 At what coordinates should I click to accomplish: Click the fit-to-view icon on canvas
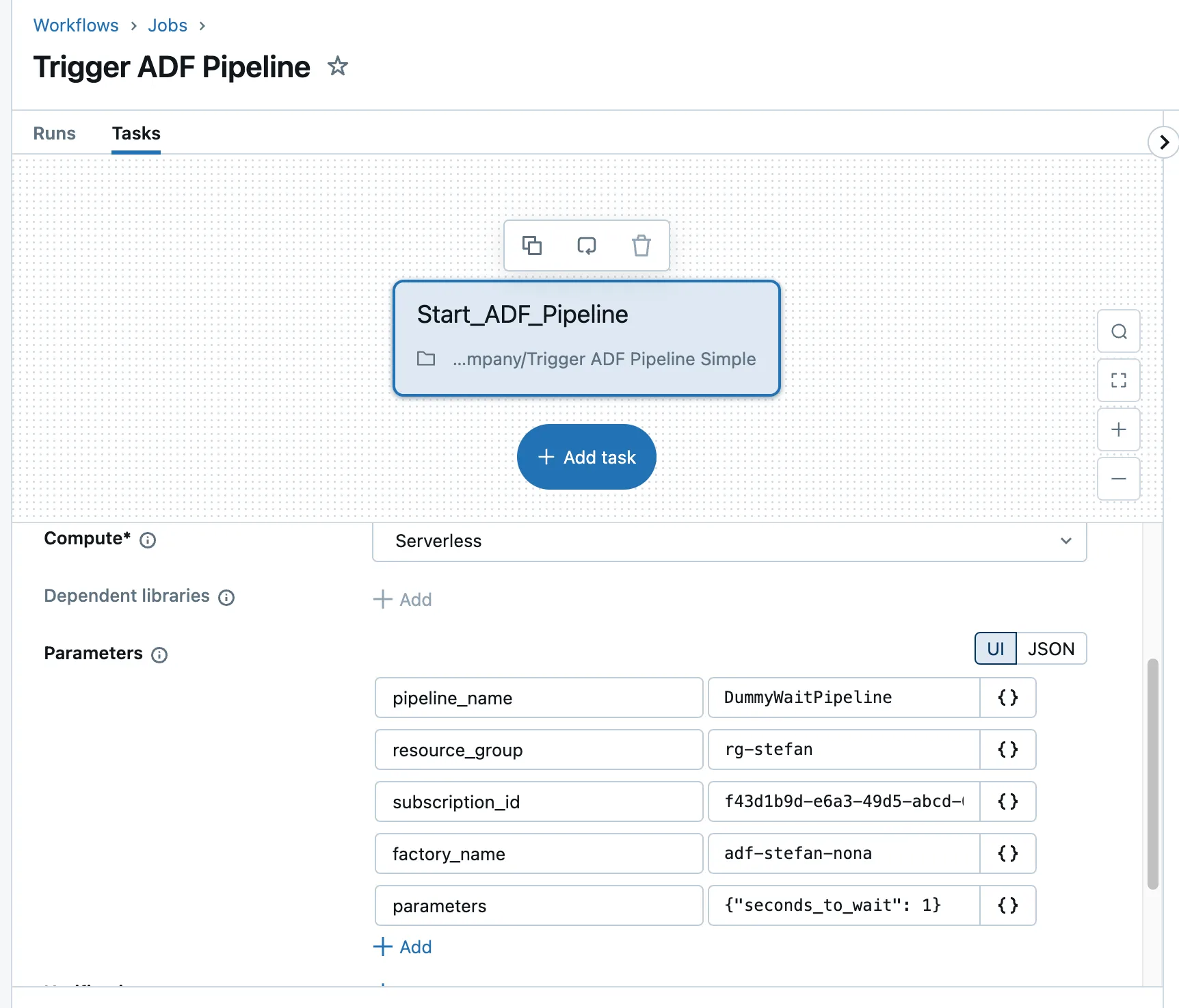1118,381
